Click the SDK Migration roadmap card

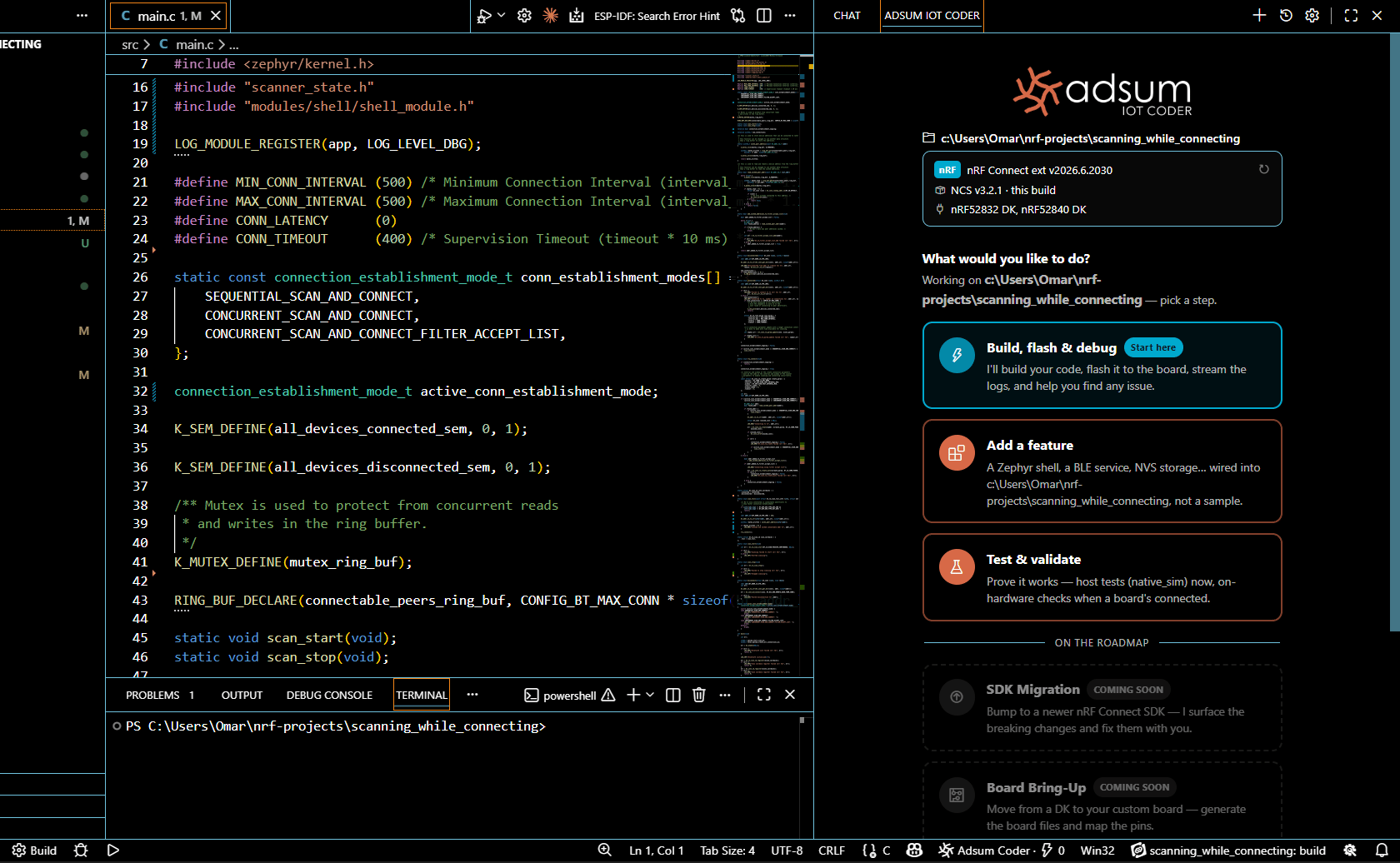click(x=1102, y=708)
